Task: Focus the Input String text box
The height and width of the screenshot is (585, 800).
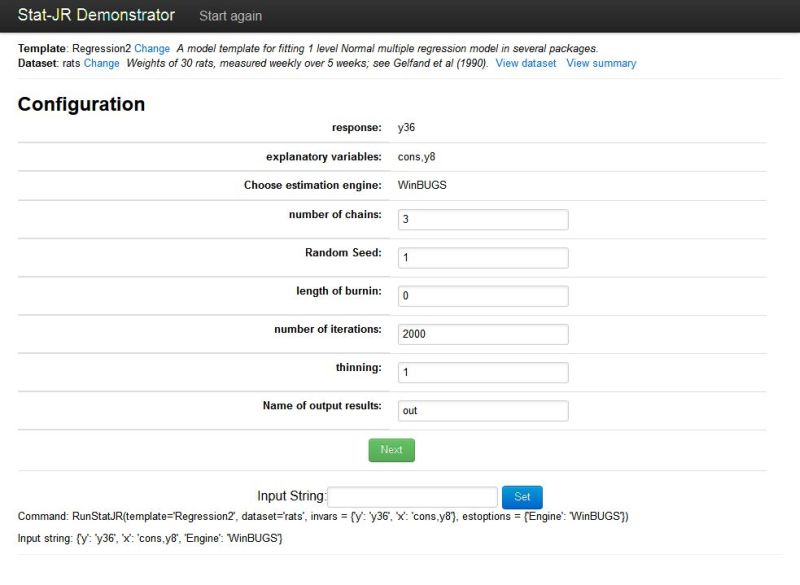Action: (412, 497)
